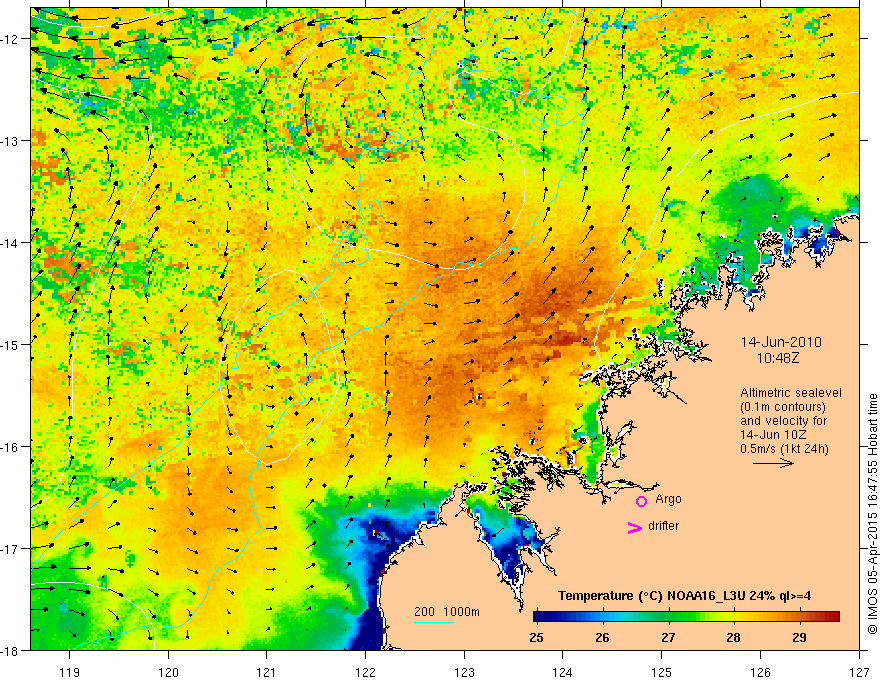This screenshot has width=880, height=680.
Task: Click the color bar value 26
Action: 602,637
